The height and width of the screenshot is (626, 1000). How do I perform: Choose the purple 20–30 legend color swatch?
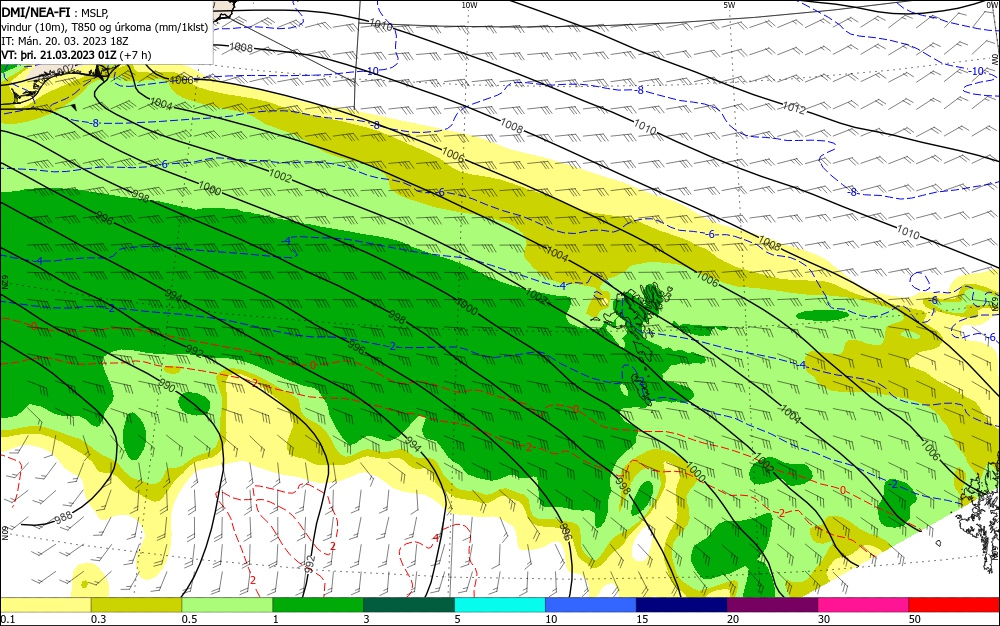(772, 605)
